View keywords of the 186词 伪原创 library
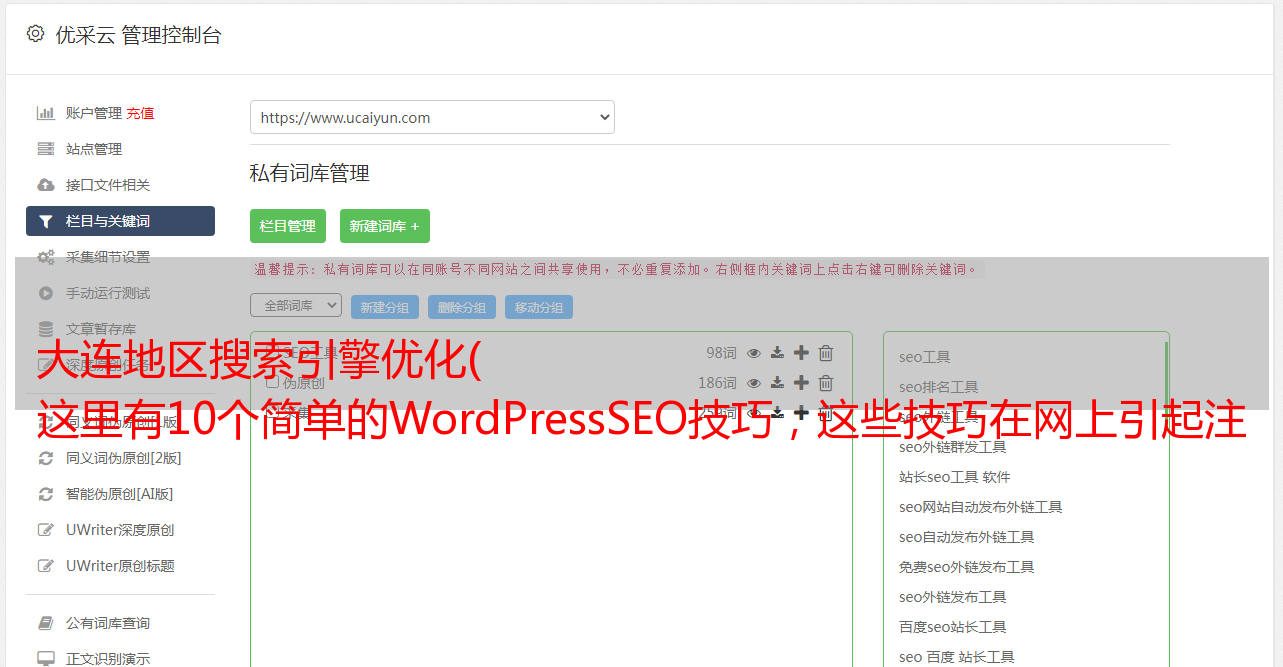This screenshot has width=1283, height=667. (x=754, y=383)
